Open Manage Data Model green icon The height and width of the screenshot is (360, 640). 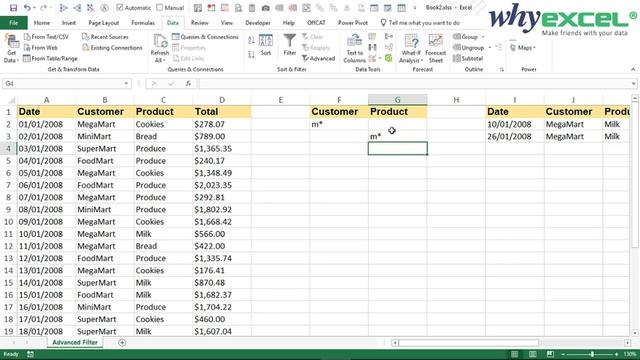tap(389, 59)
